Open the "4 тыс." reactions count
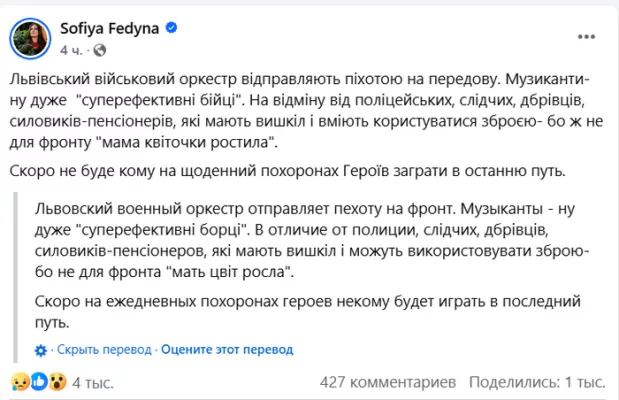Screen dimensions: 619x400 pyautogui.click(x=92, y=382)
